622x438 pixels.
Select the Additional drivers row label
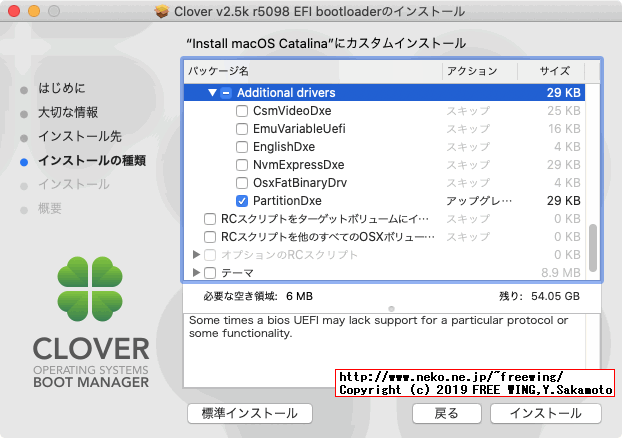tap(286, 93)
